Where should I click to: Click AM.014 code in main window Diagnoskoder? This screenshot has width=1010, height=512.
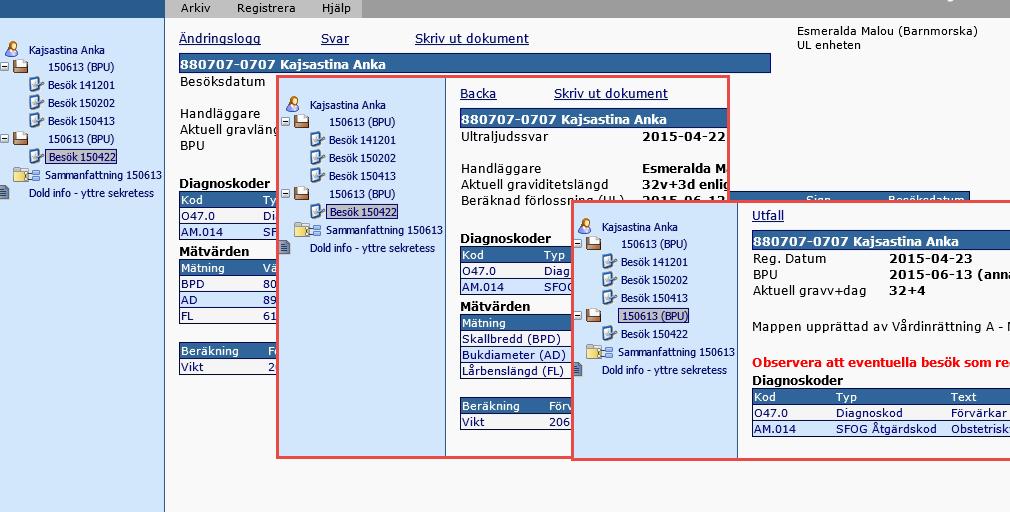202,232
